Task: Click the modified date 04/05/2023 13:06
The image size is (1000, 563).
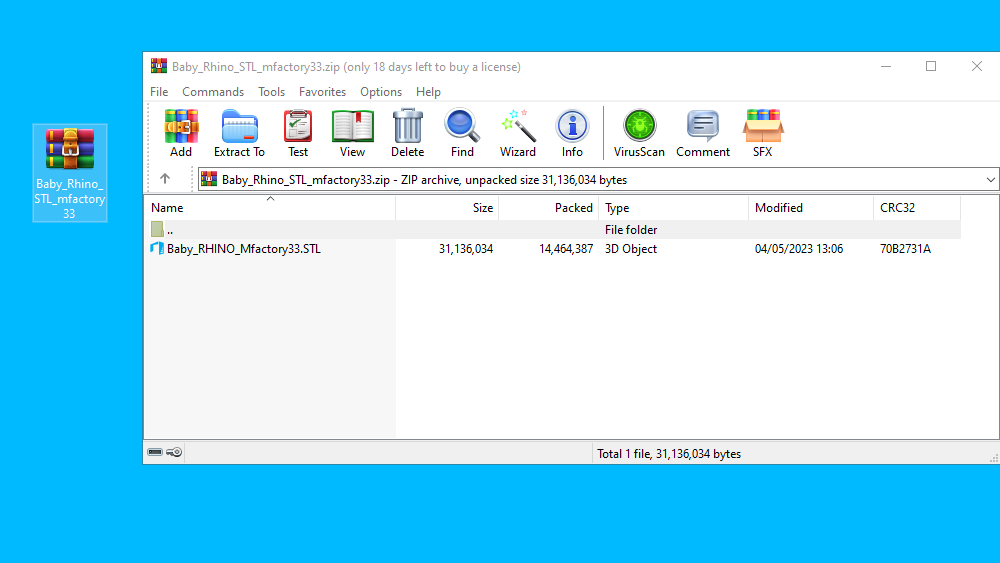Action: click(798, 249)
